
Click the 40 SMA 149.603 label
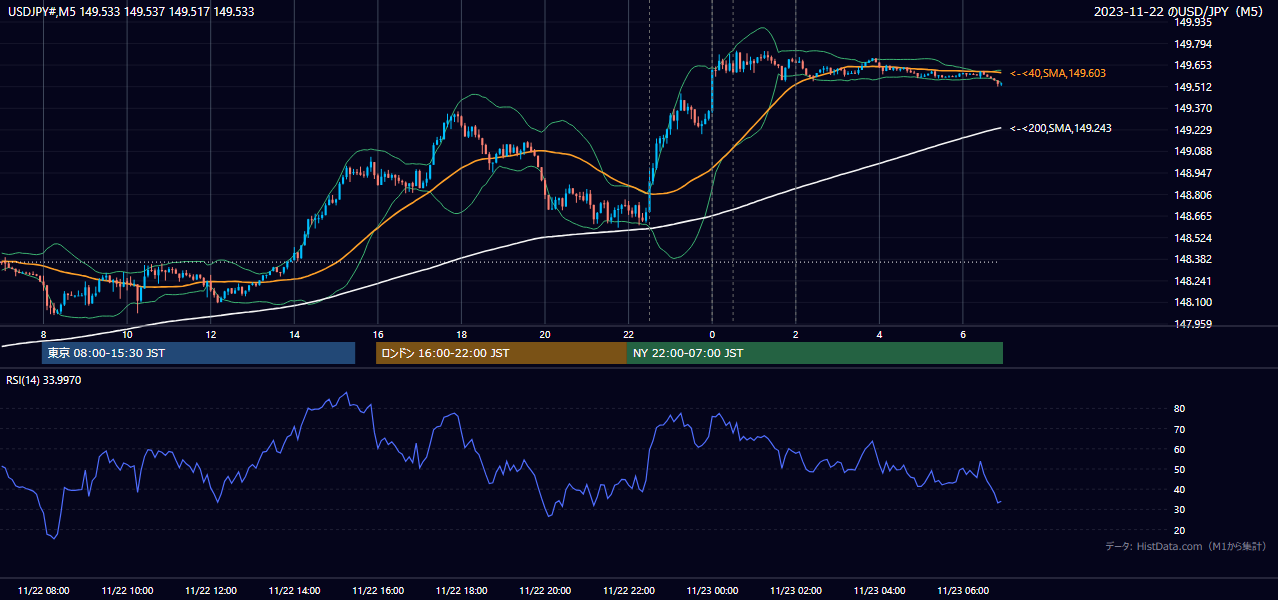(x=1057, y=73)
